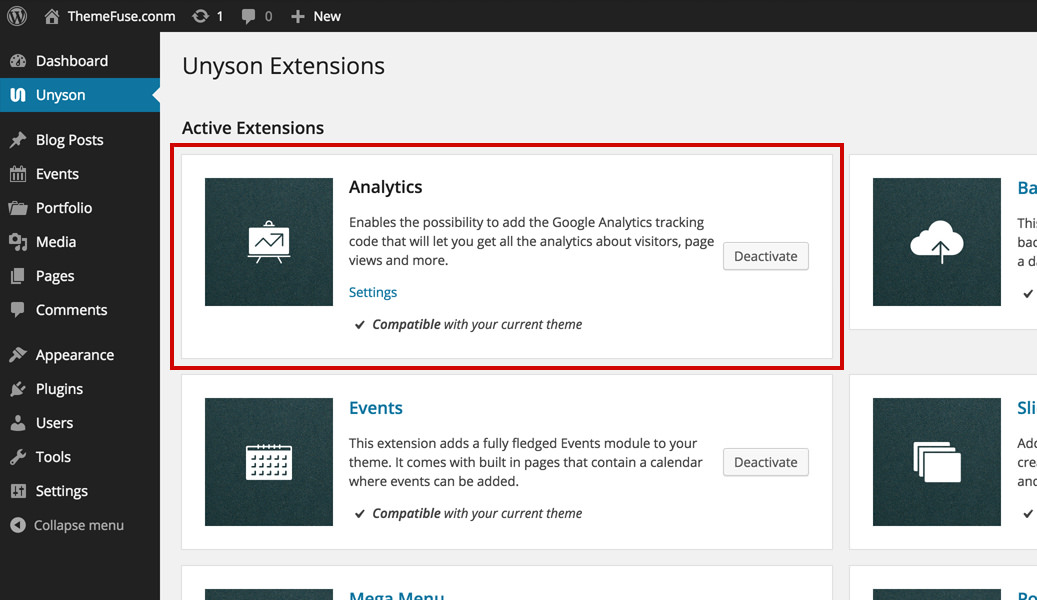The image size is (1037, 600).
Task: Click the Analytics extension thumbnail
Action: pyautogui.click(x=269, y=241)
